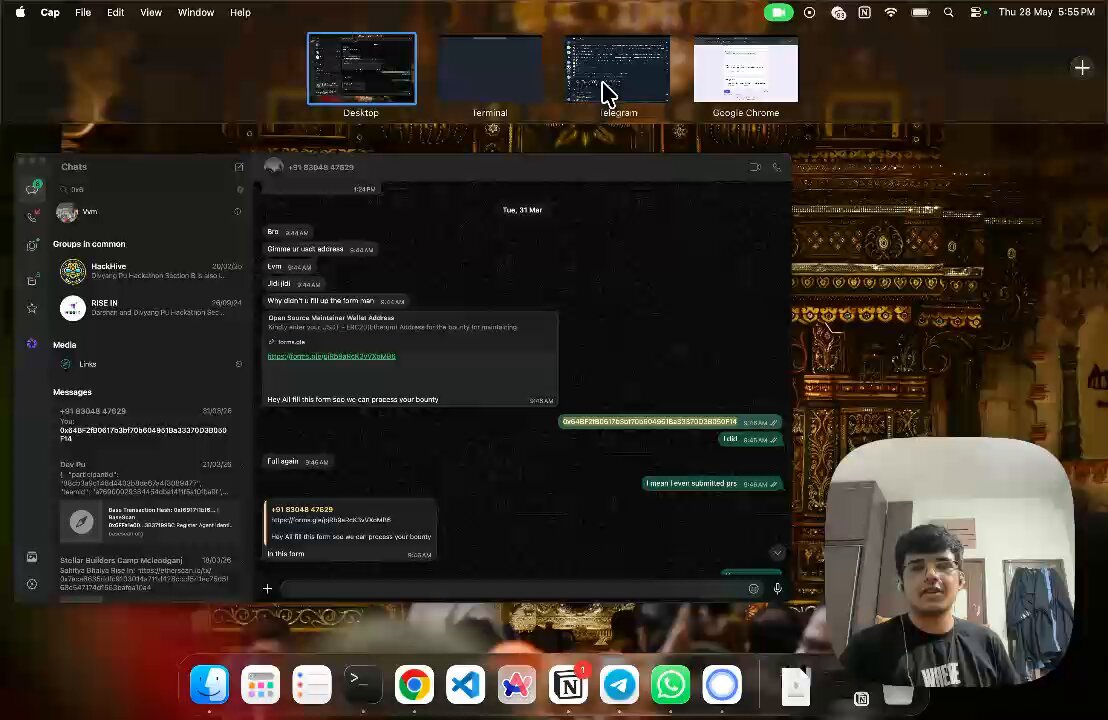Screen dimensions: 1108x720
Task: Click the new chat compose icon
Action: (x=239, y=167)
